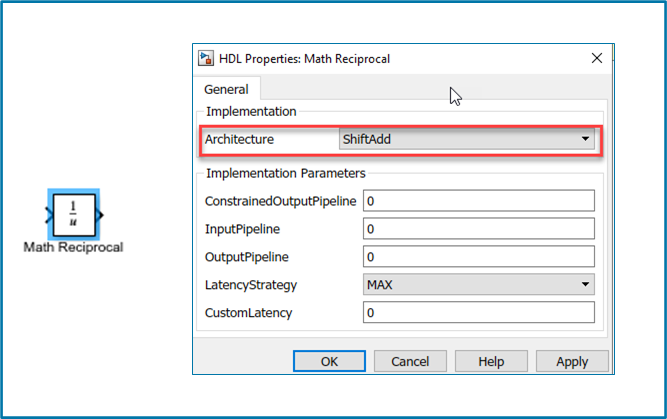Viewport: 667px width, 419px height.
Task: Click the CustomLatency value field
Action: pyautogui.click(x=479, y=313)
